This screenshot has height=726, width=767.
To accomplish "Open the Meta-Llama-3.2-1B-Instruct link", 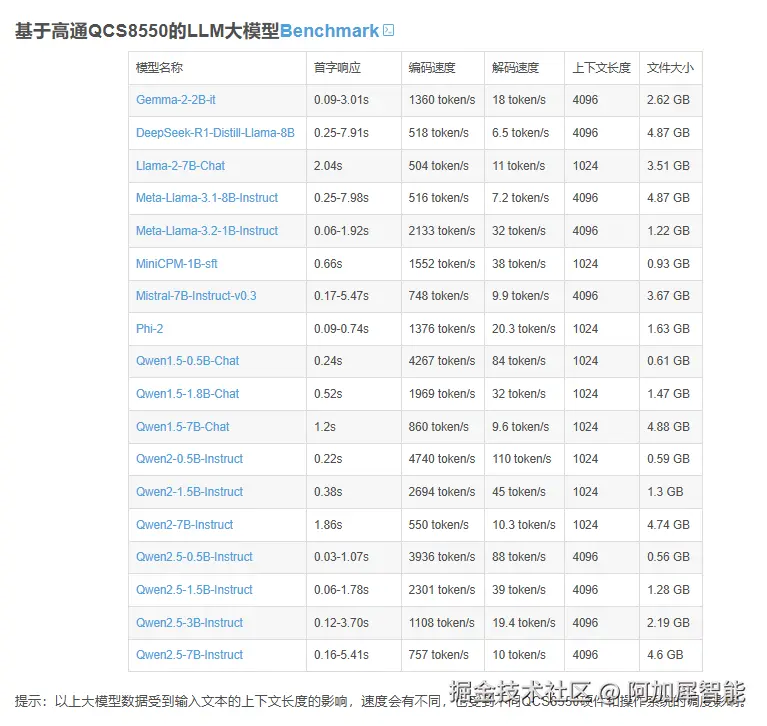I will 207,230.
